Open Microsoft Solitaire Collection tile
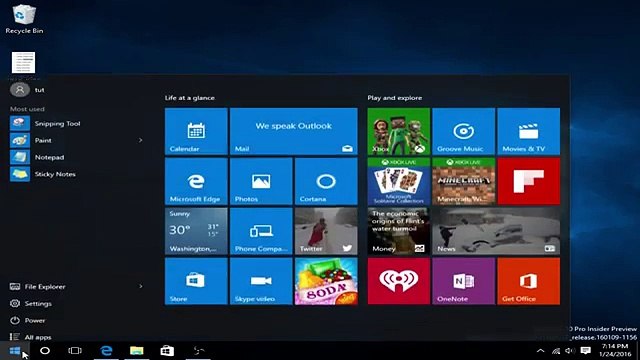 click(x=398, y=181)
